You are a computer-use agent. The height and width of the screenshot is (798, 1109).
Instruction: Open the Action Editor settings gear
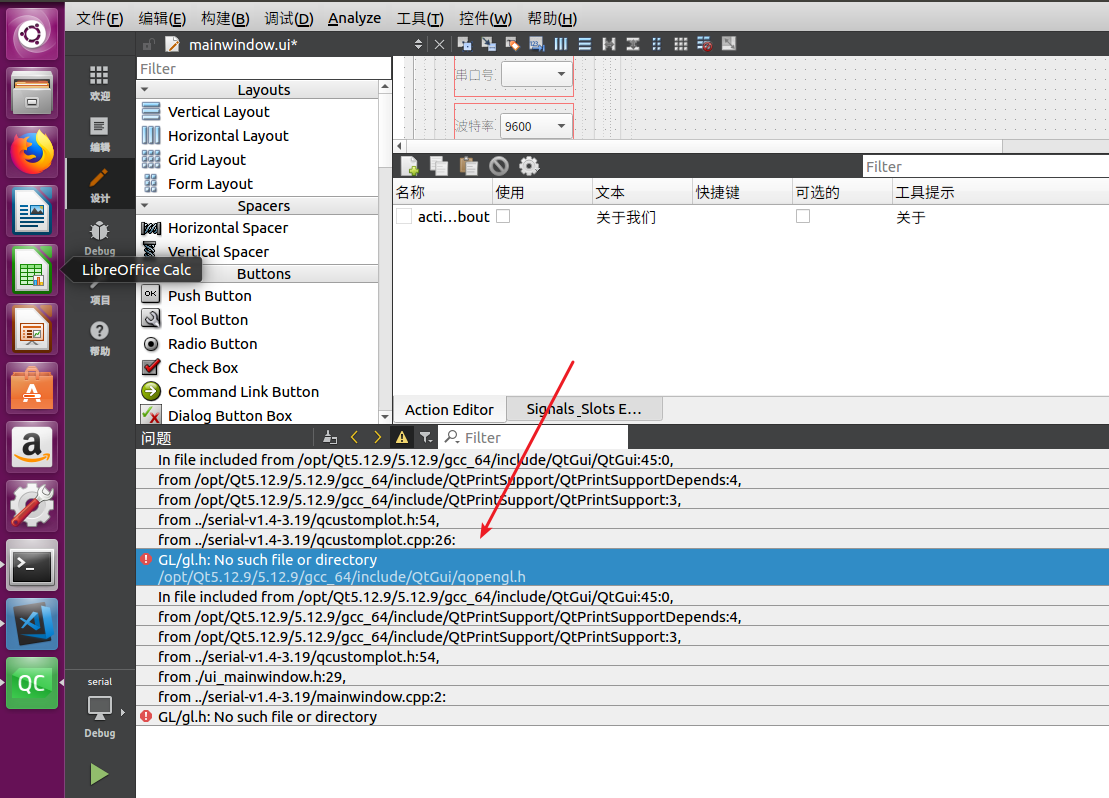tap(529, 165)
